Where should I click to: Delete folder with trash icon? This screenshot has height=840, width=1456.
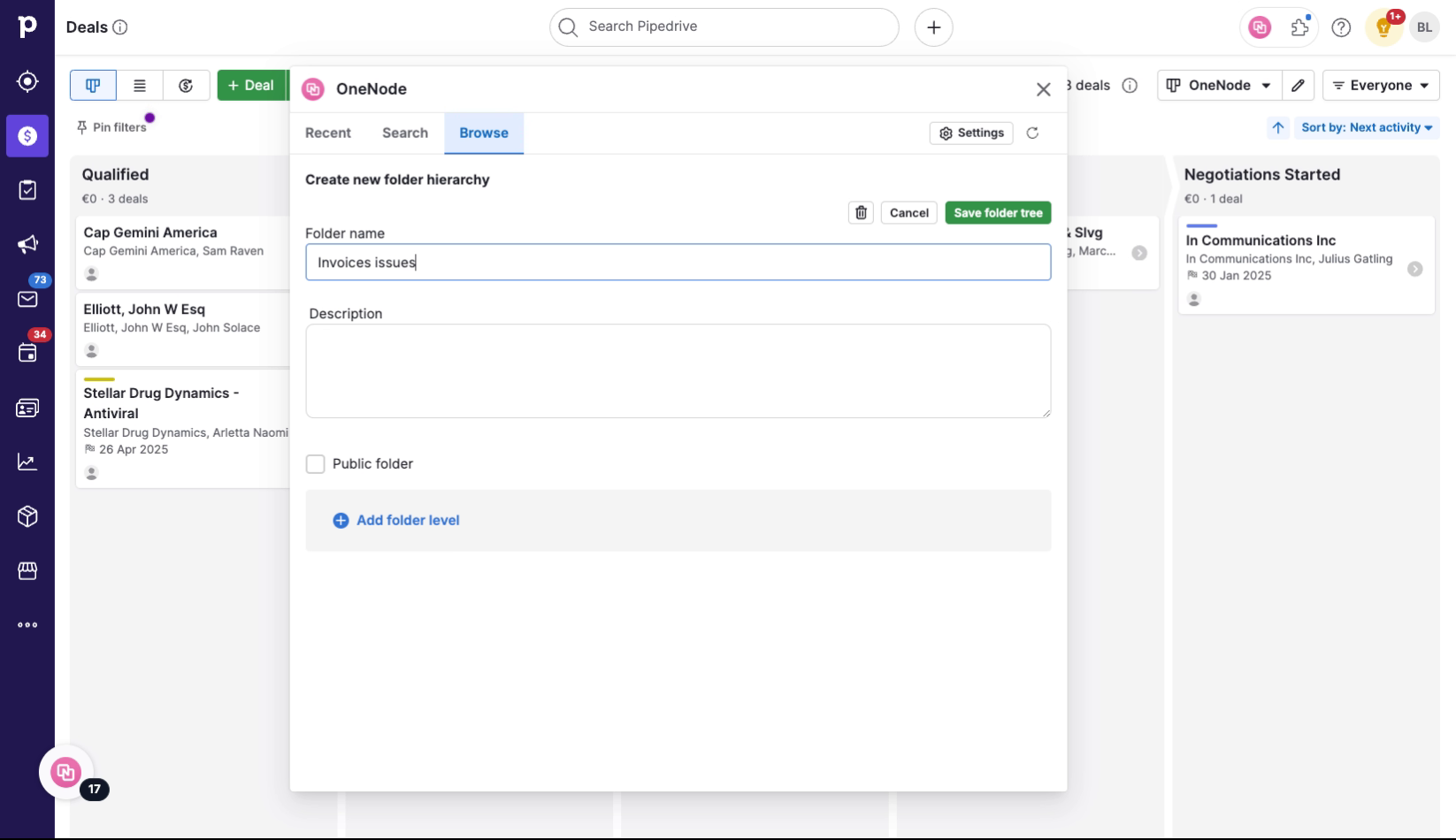(x=861, y=213)
